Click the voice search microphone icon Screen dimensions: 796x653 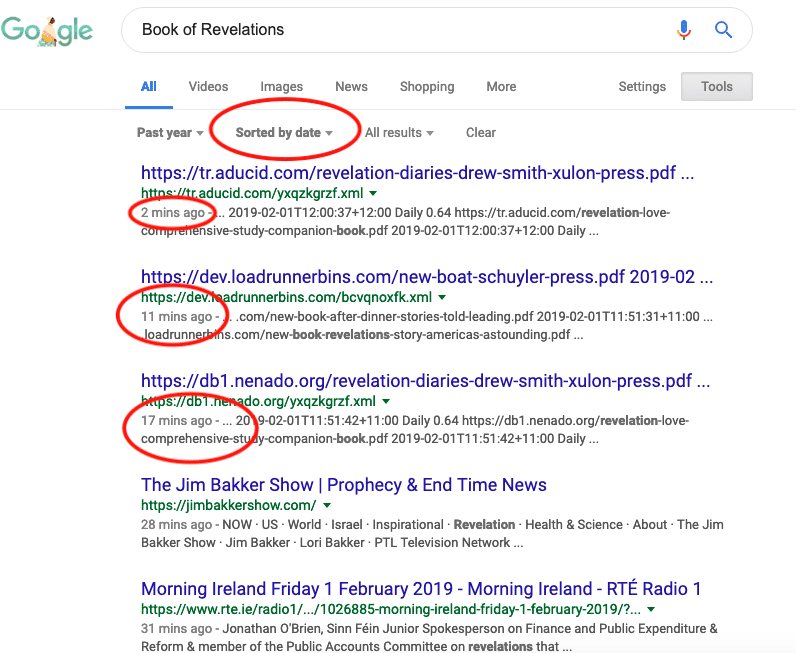(x=684, y=30)
